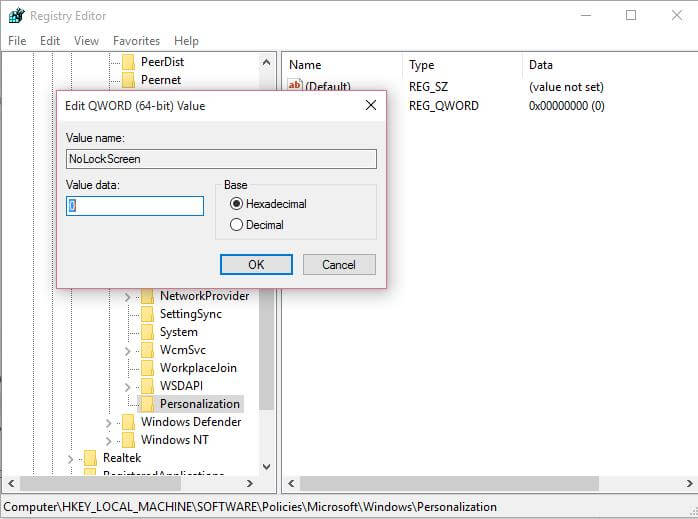Close the Edit QWORD dialog
The image size is (698, 519).
(x=371, y=105)
